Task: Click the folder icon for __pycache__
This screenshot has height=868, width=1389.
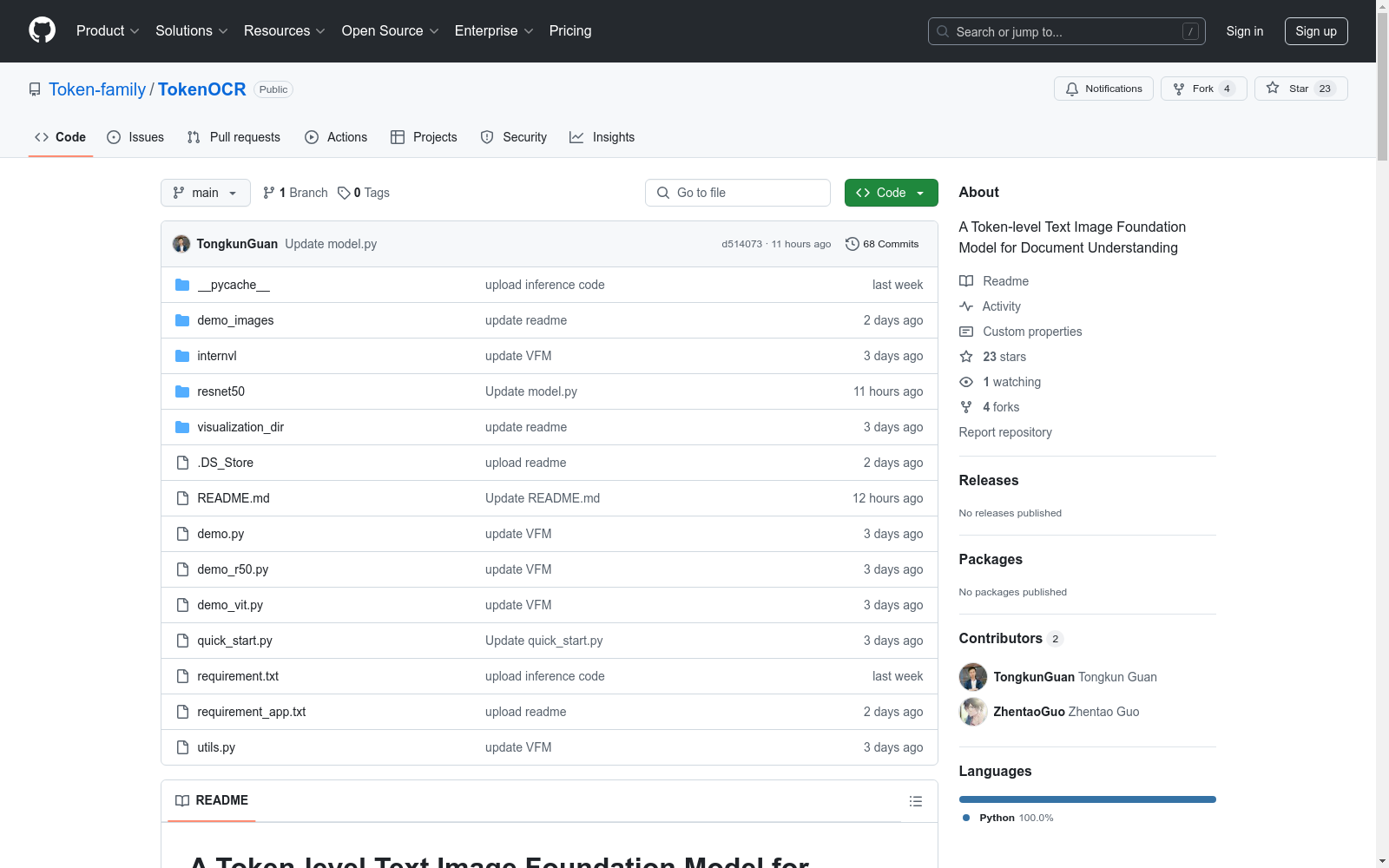Action: tap(182, 285)
